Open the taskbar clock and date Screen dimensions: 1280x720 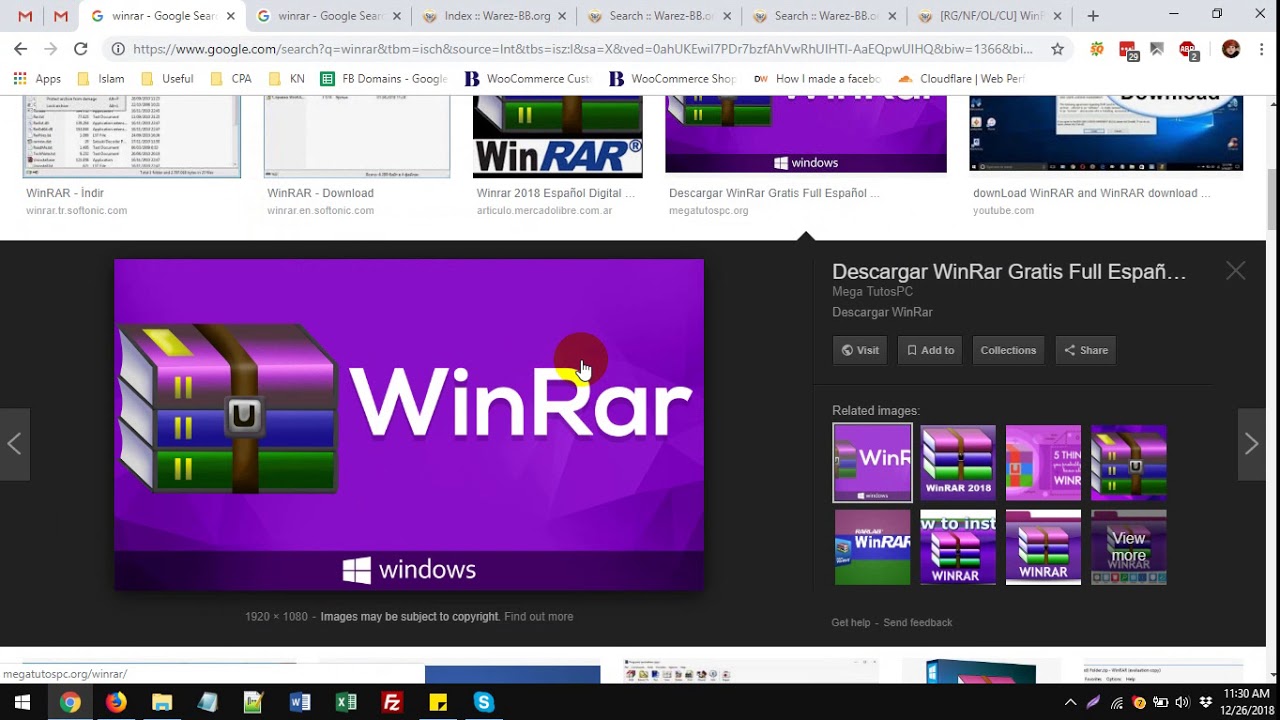tap(1245, 702)
